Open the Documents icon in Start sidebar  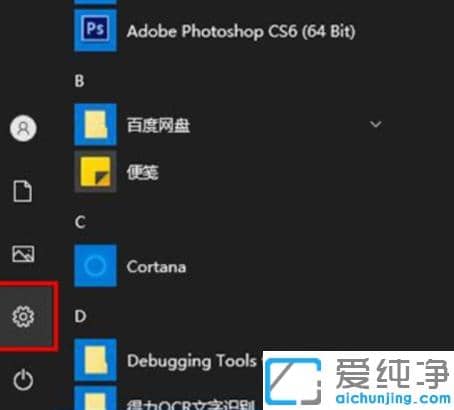coord(23,191)
